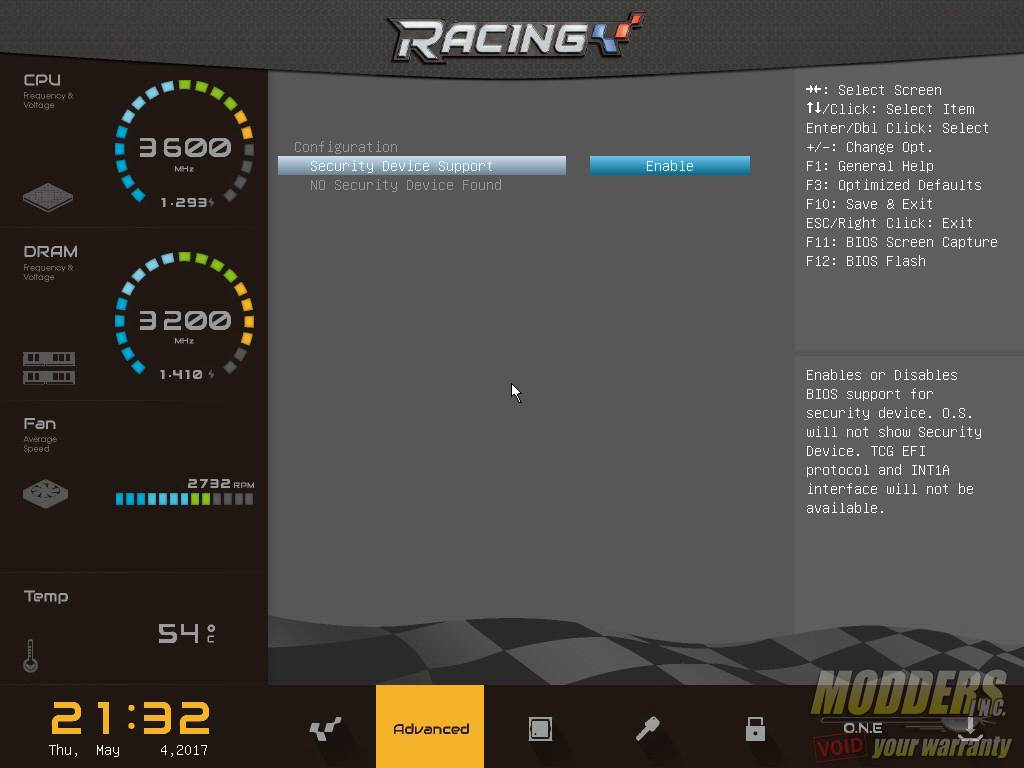Open the Save & Exit tab download icon
This screenshot has height=768, width=1024.
click(970, 728)
